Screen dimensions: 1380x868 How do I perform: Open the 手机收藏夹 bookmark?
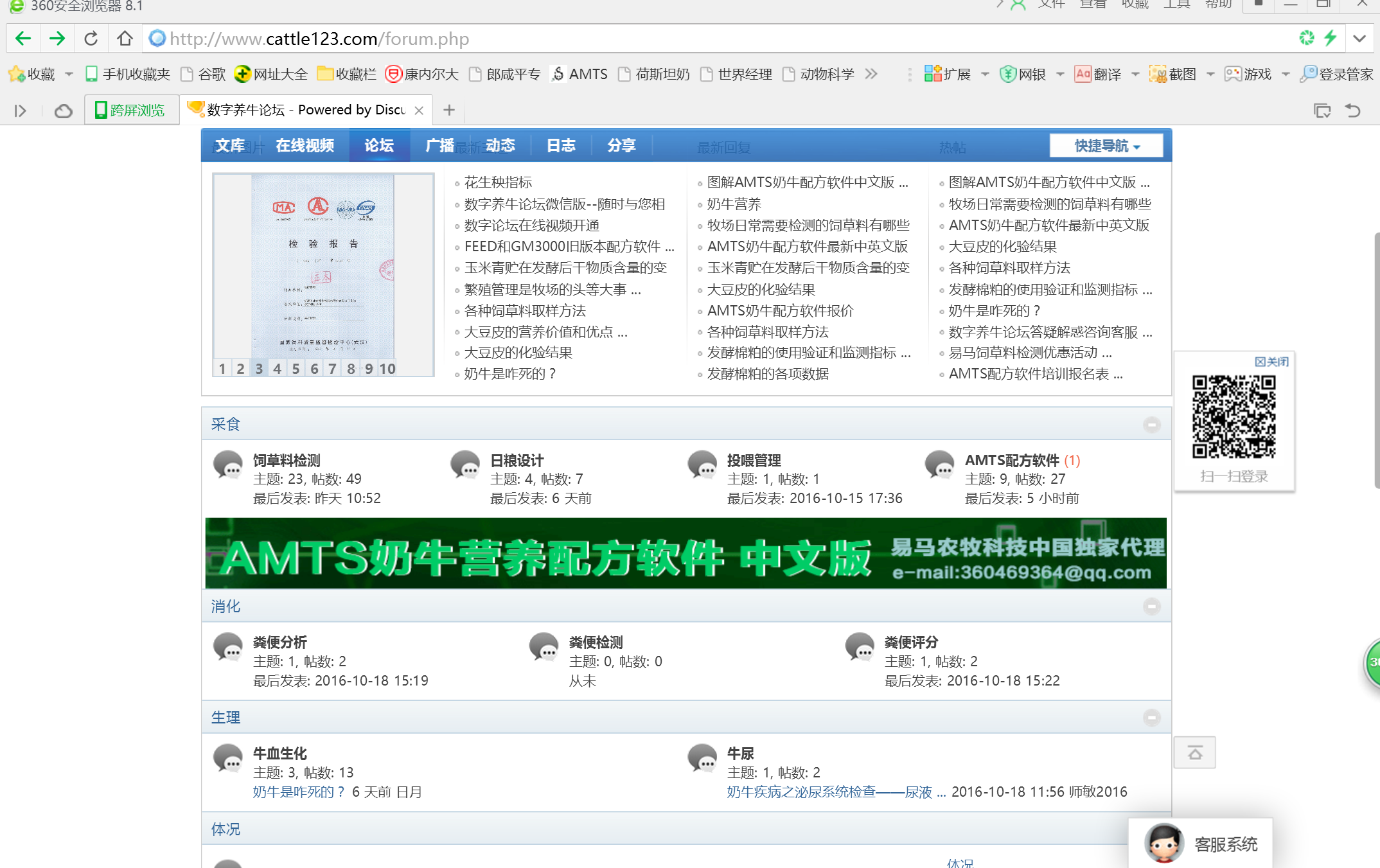128,74
